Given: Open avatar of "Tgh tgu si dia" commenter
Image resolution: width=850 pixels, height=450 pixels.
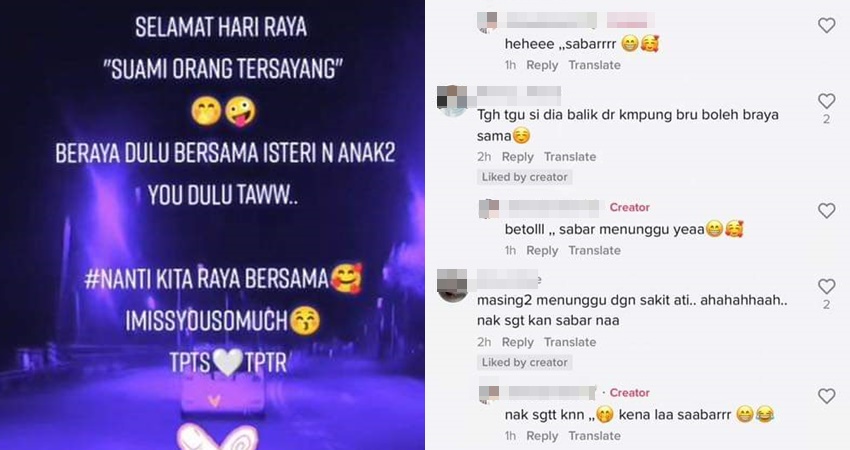Looking at the screenshot, I should (x=453, y=100).
